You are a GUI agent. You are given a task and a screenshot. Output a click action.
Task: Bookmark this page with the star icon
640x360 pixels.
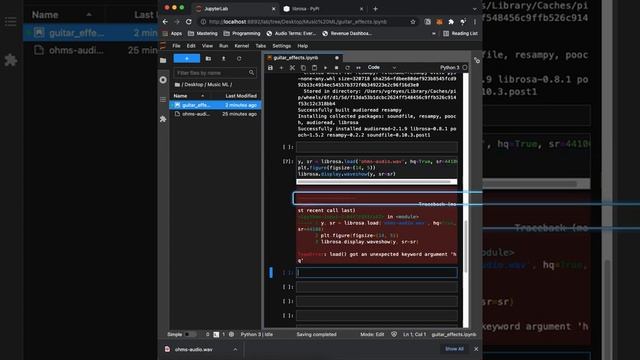413,22
